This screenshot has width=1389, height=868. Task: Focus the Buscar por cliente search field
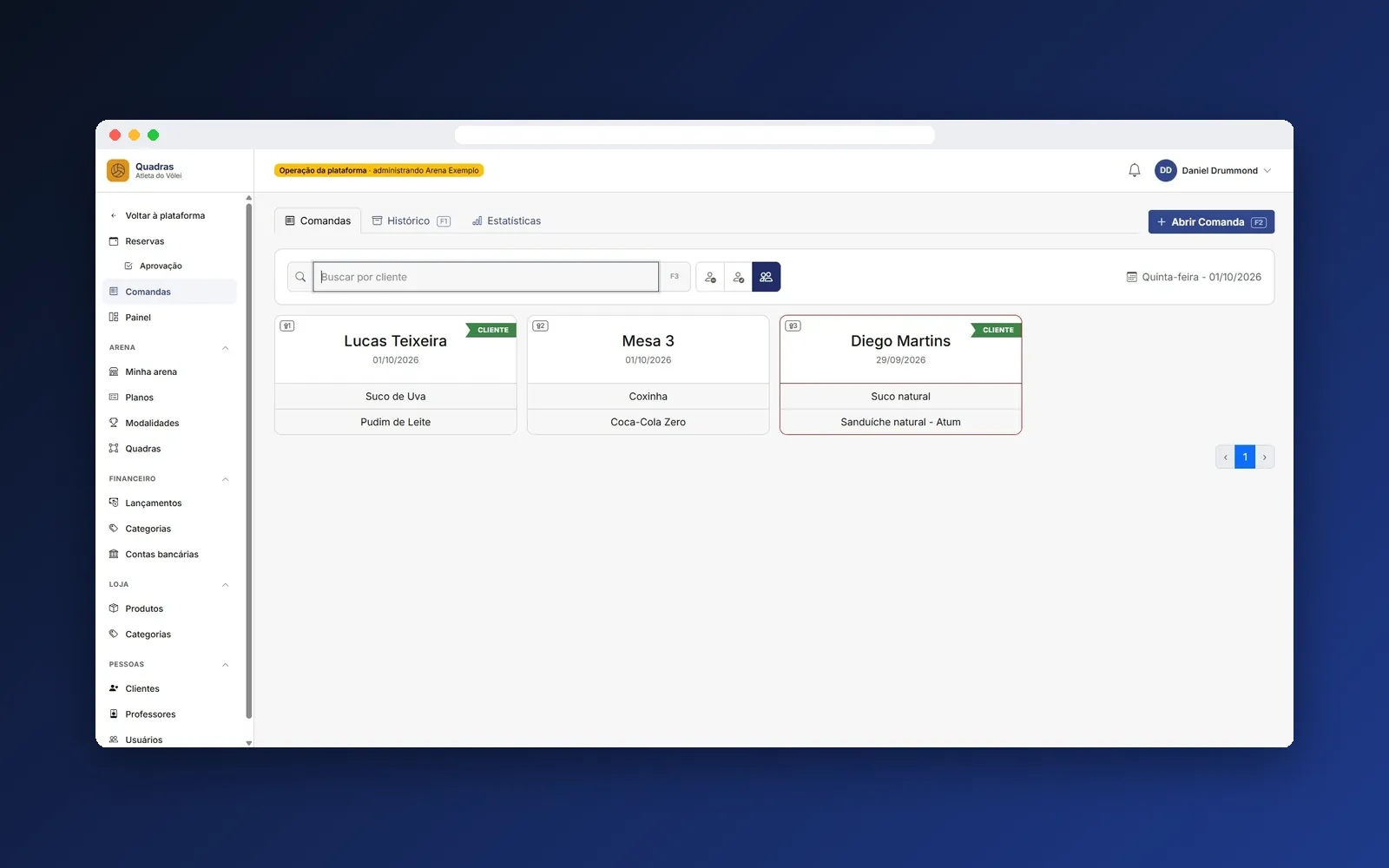[486, 277]
